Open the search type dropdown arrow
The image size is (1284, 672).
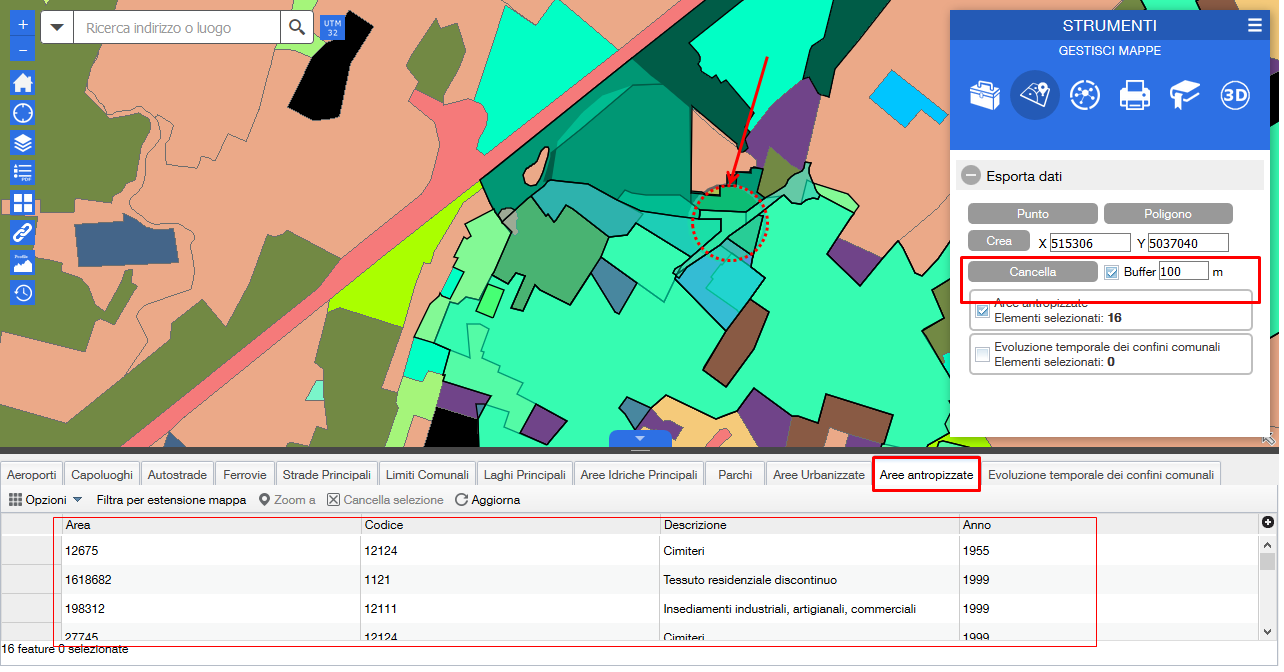(x=57, y=28)
